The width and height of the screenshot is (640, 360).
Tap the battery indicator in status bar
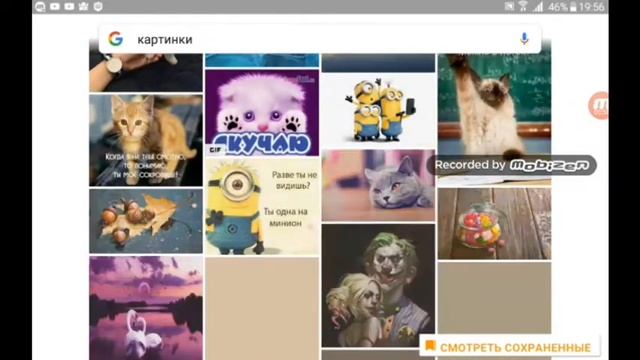tap(573, 7)
